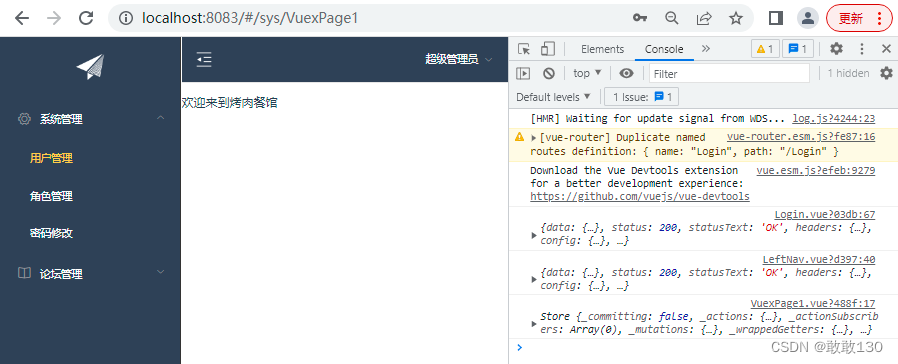Screen dimensions: 898x364
Task: Open the top context dropdown
Action: coord(588,73)
